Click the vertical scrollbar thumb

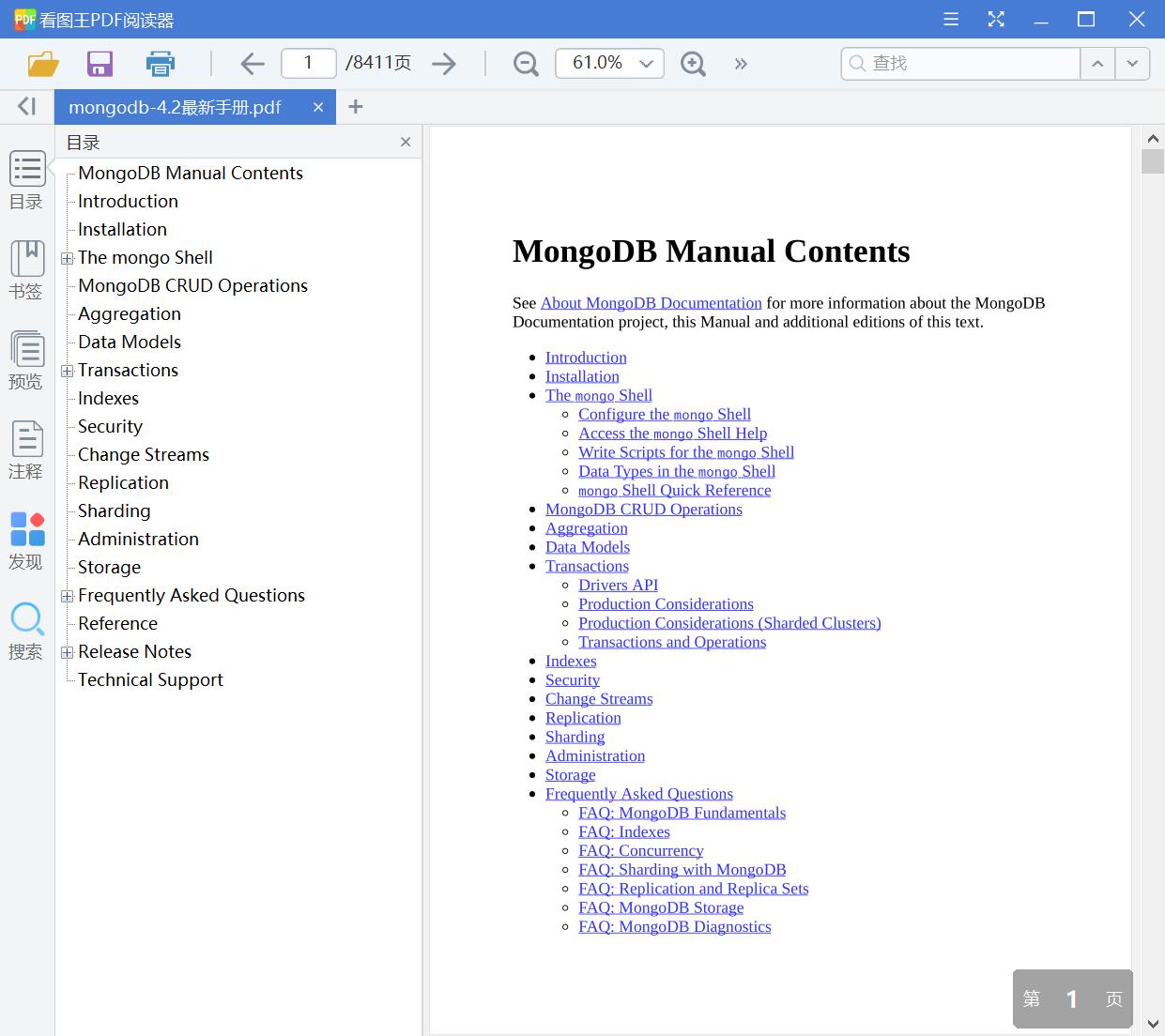pyautogui.click(x=1152, y=161)
